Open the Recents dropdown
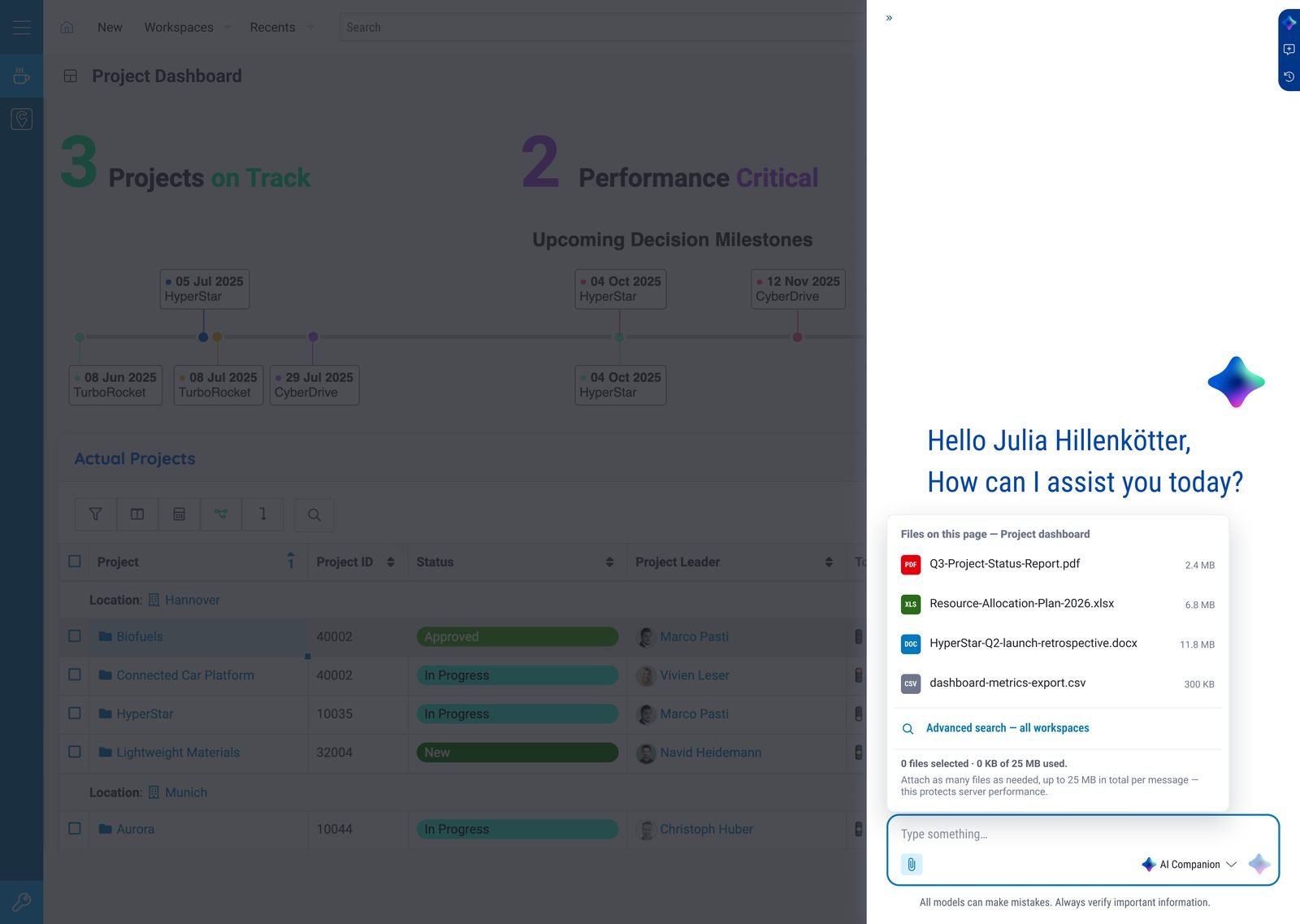1300x924 pixels. (281, 27)
